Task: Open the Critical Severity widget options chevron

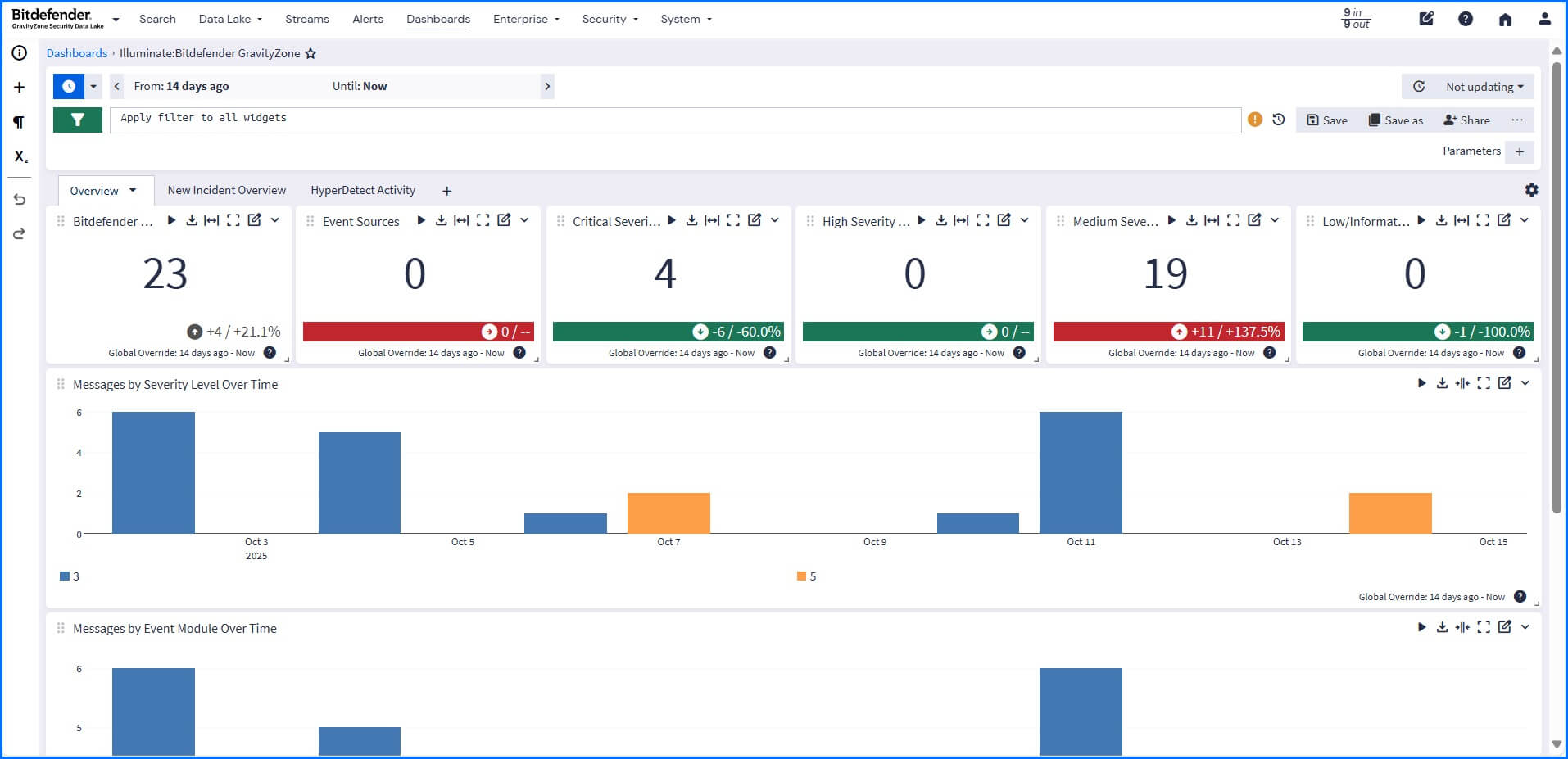Action: (775, 220)
